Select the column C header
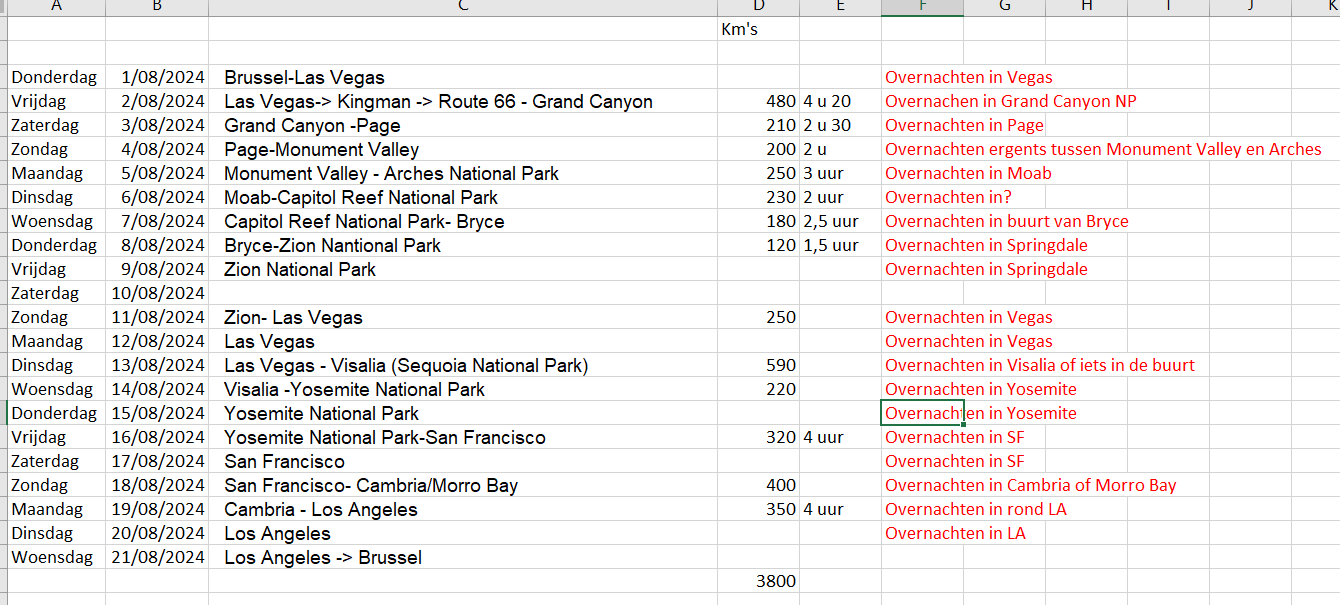 click(462, 7)
